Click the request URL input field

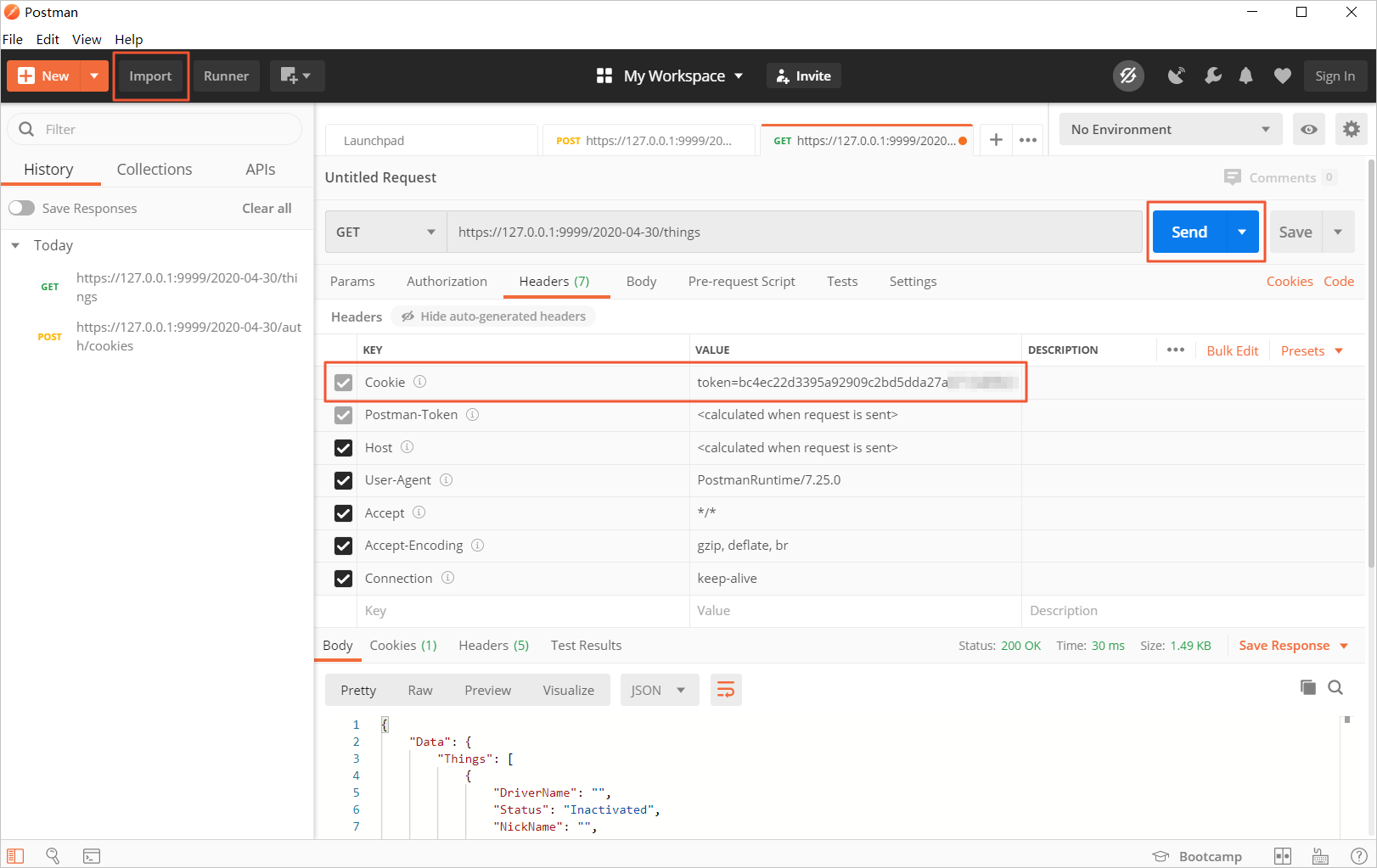(794, 232)
